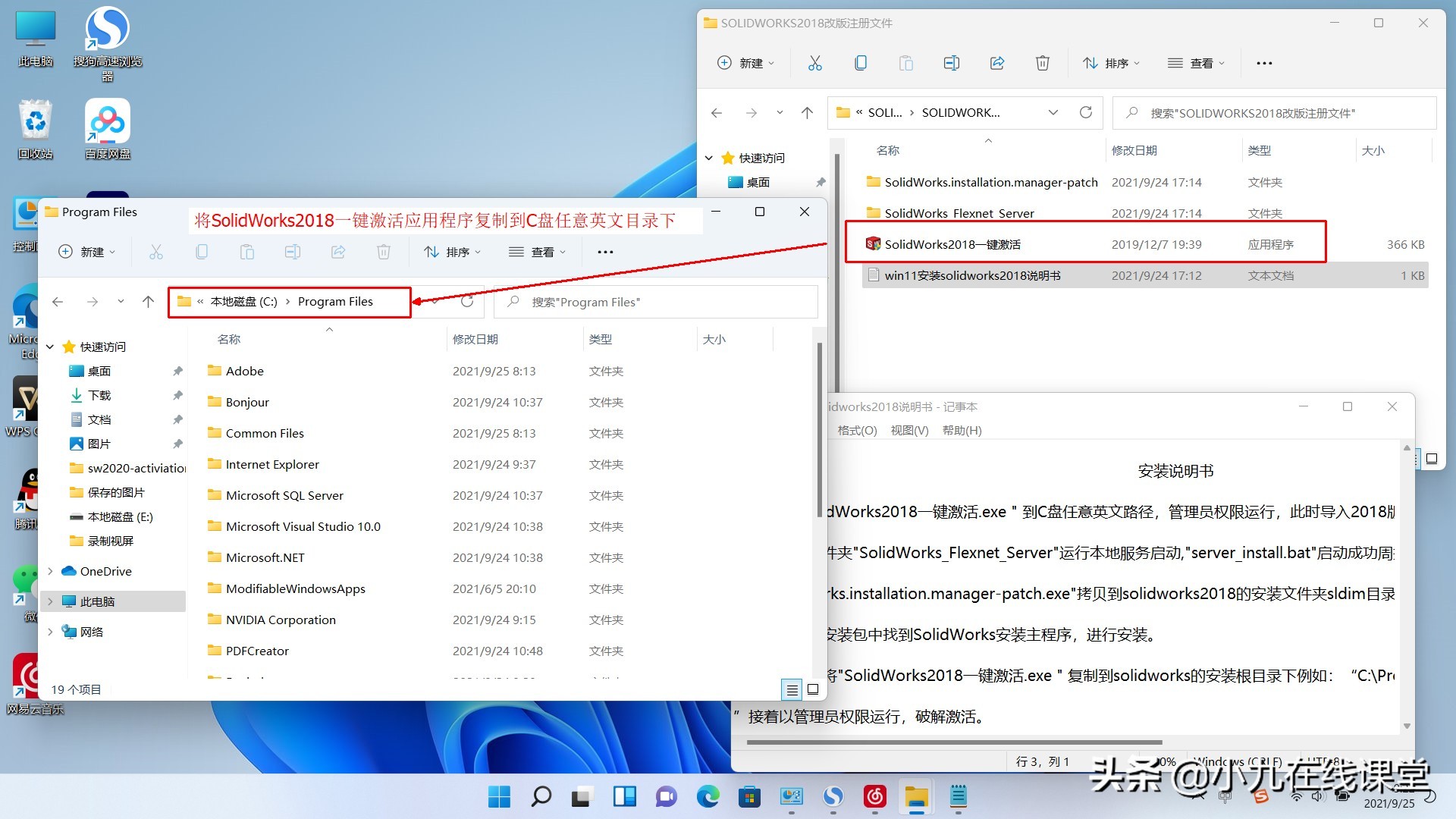Open Notepad's 帮助(H) menu
This screenshot has width=1456, height=819.
962,430
